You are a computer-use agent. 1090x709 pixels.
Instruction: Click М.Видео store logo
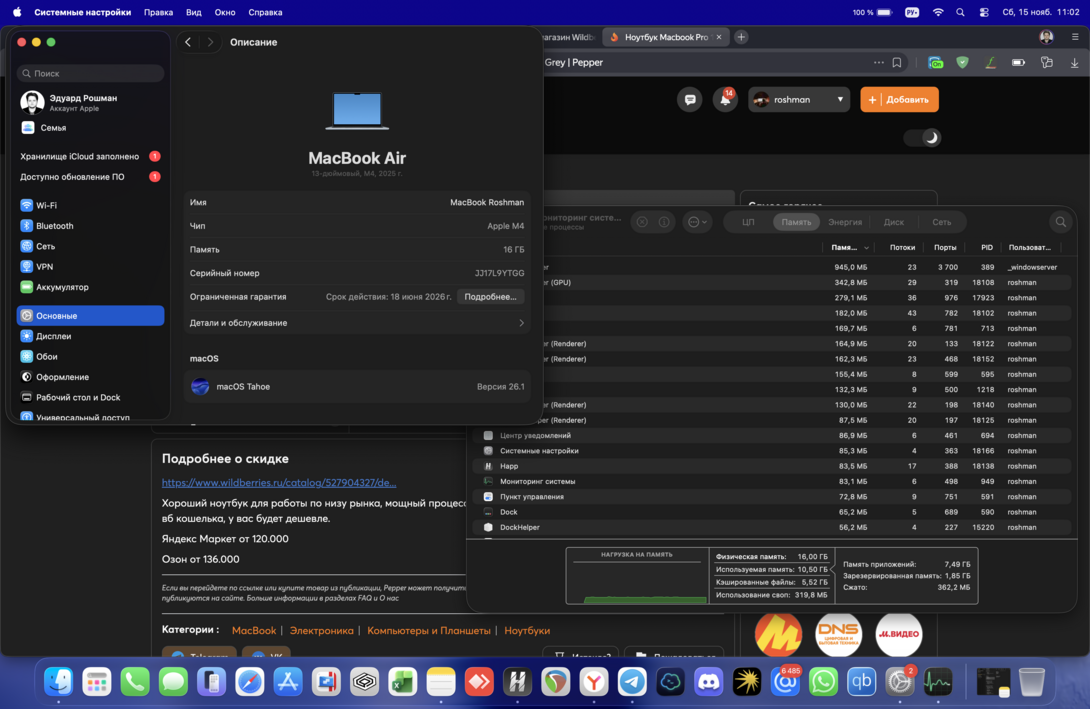click(x=899, y=634)
